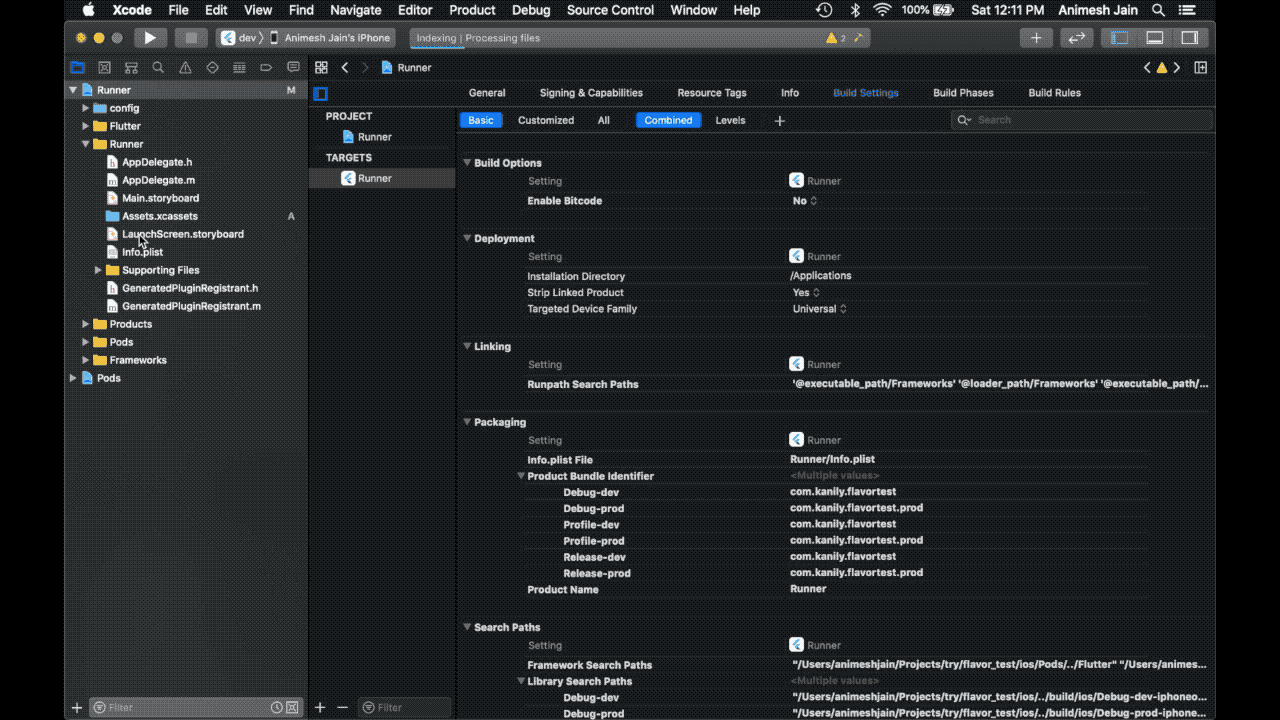
Task: Open the symbol navigator
Action: coord(131,68)
